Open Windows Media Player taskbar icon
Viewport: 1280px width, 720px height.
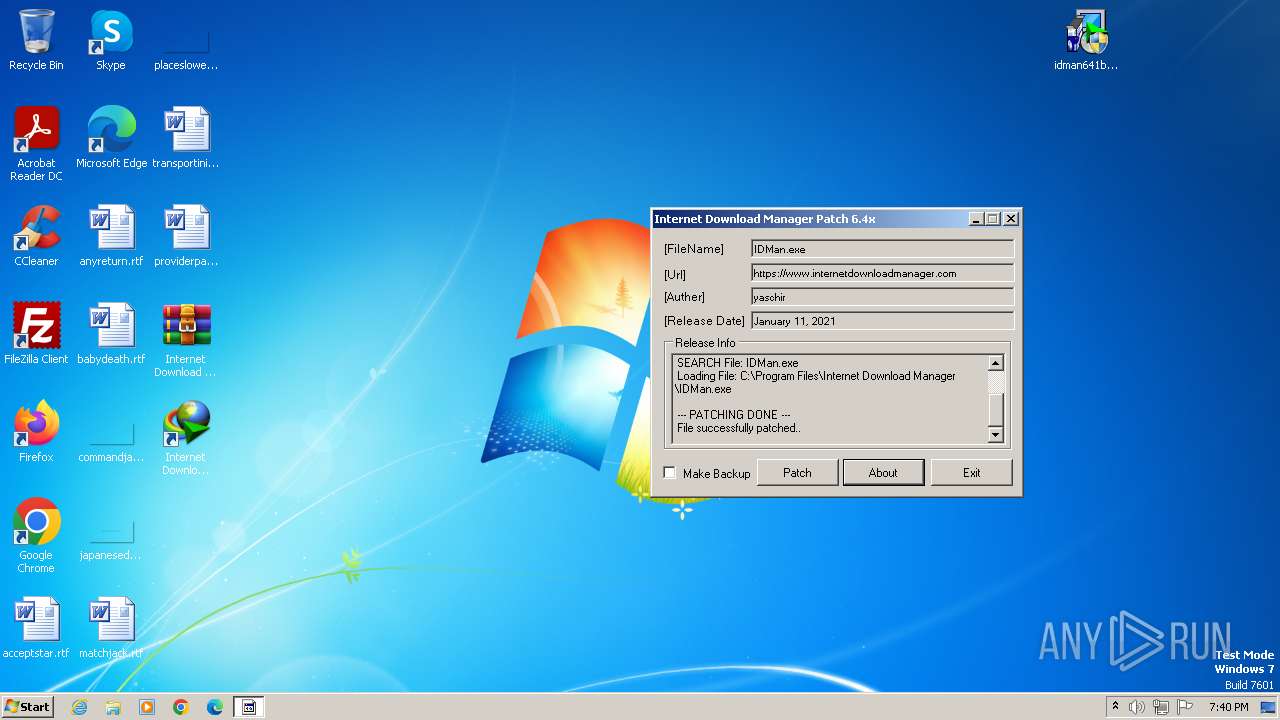[147, 707]
